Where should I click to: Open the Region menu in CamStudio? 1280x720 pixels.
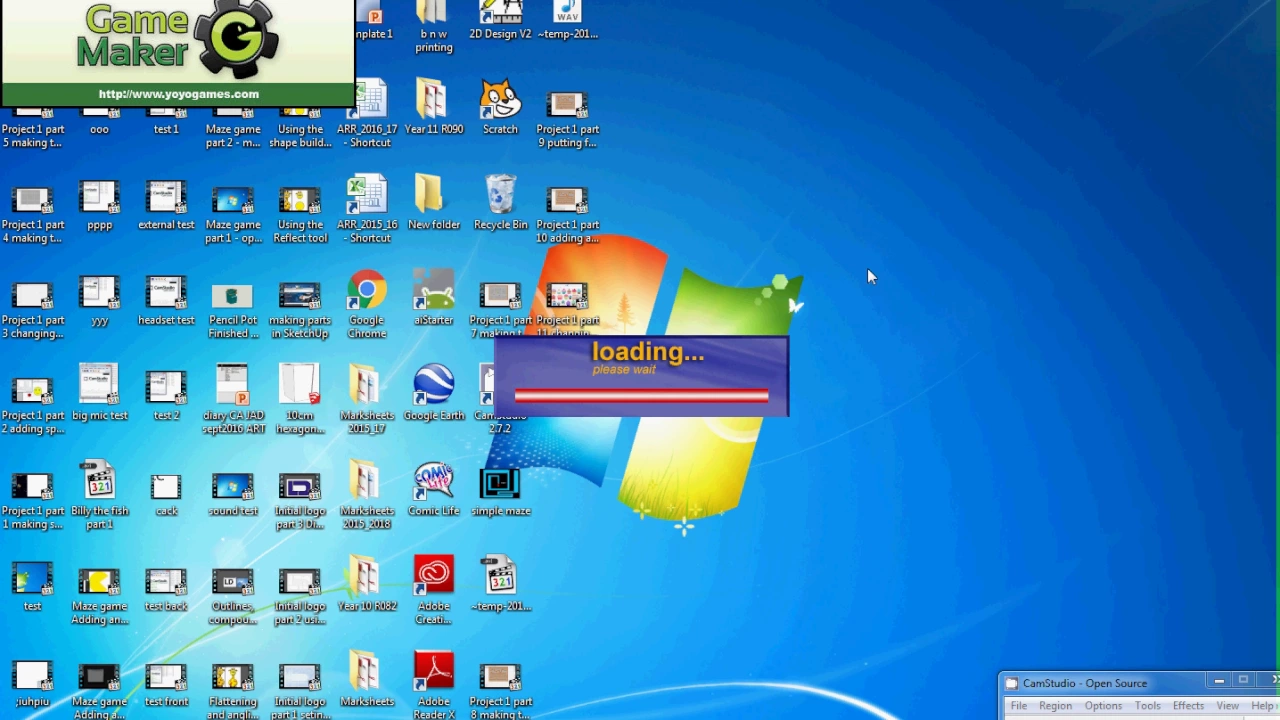pyautogui.click(x=1055, y=706)
